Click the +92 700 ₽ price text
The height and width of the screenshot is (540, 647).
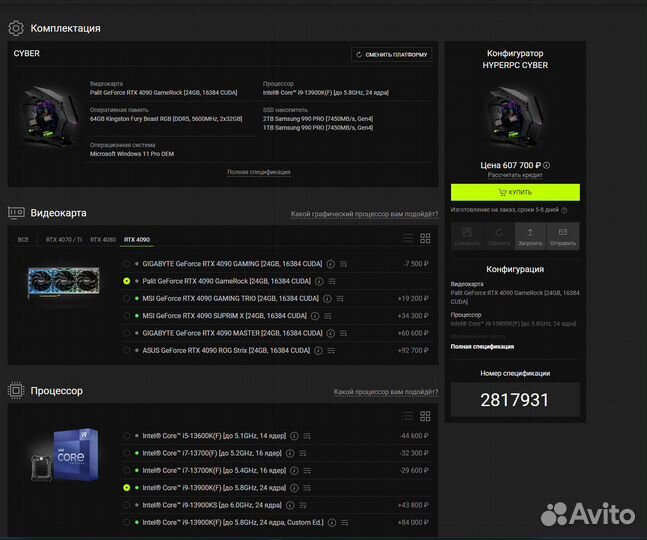pyautogui.click(x=413, y=351)
